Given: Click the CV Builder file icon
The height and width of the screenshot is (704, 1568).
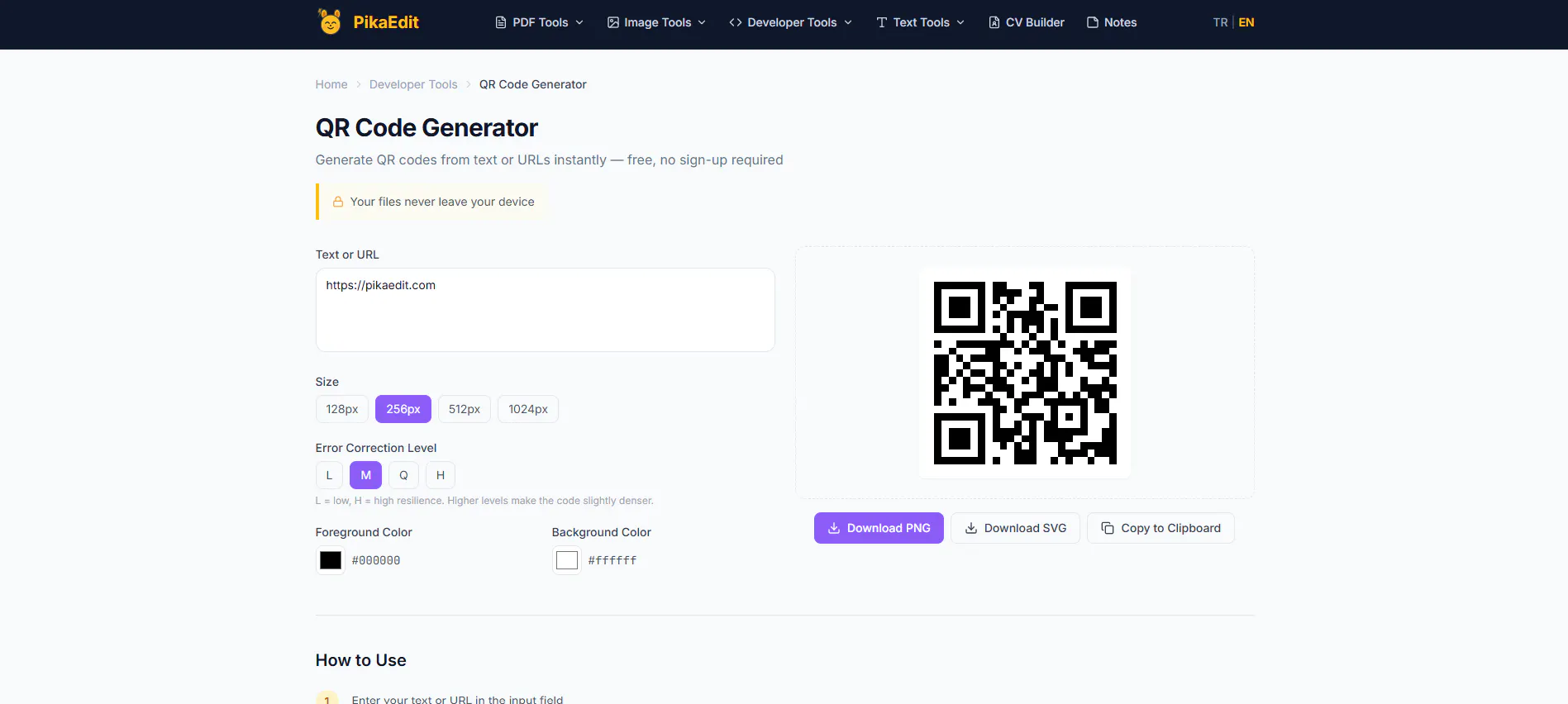Looking at the screenshot, I should 994,22.
